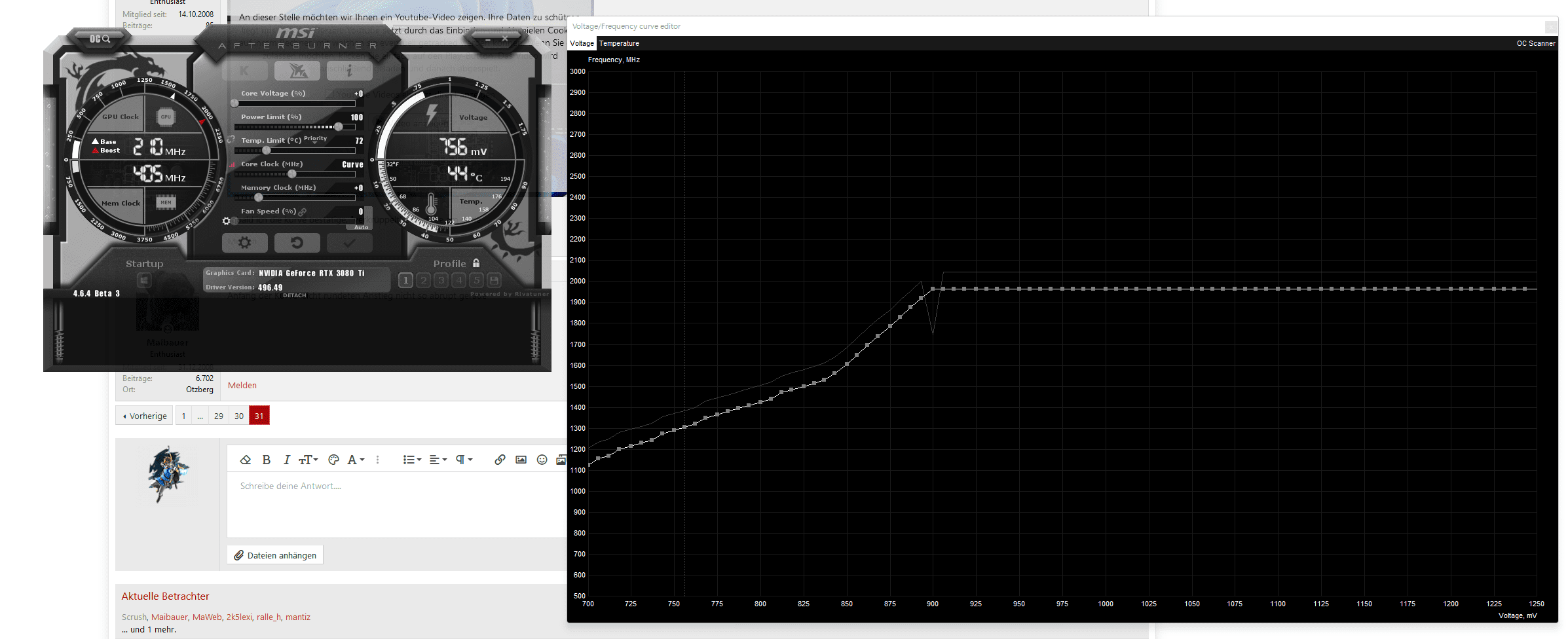Open OC Scanner search button in Afterburner
The image size is (1568, 639).
100,39
